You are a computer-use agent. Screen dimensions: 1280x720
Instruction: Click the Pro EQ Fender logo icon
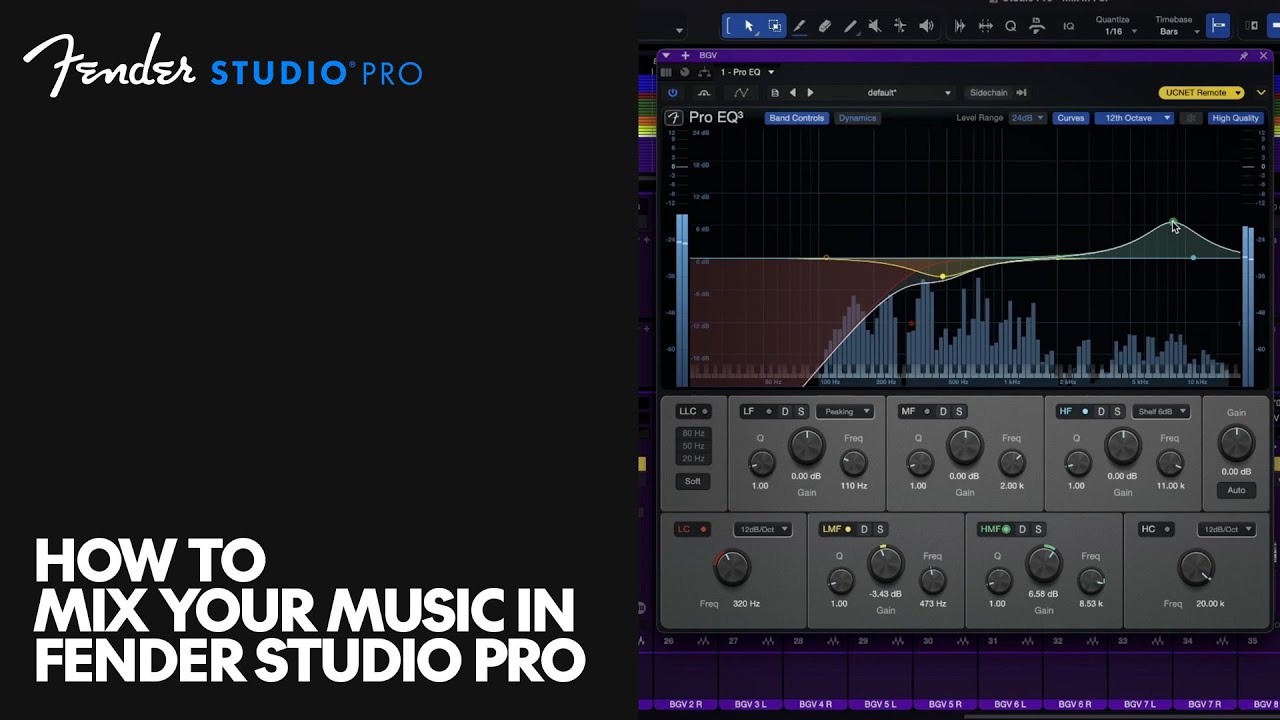[674, 118]
